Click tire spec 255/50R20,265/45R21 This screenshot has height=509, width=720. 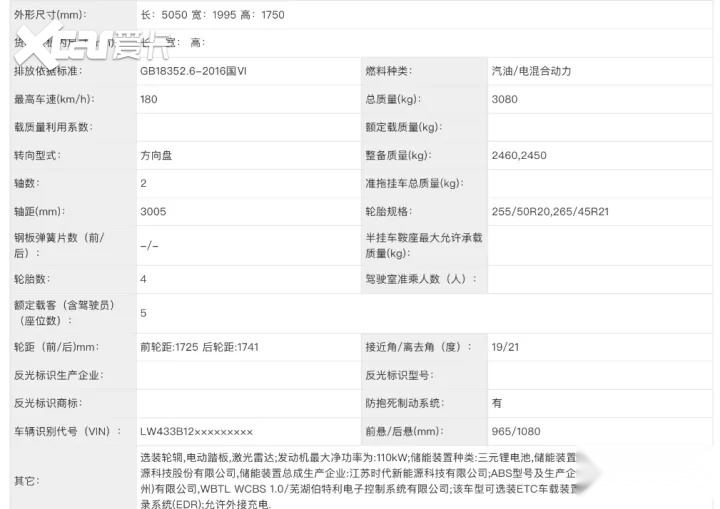click(550, 212)
